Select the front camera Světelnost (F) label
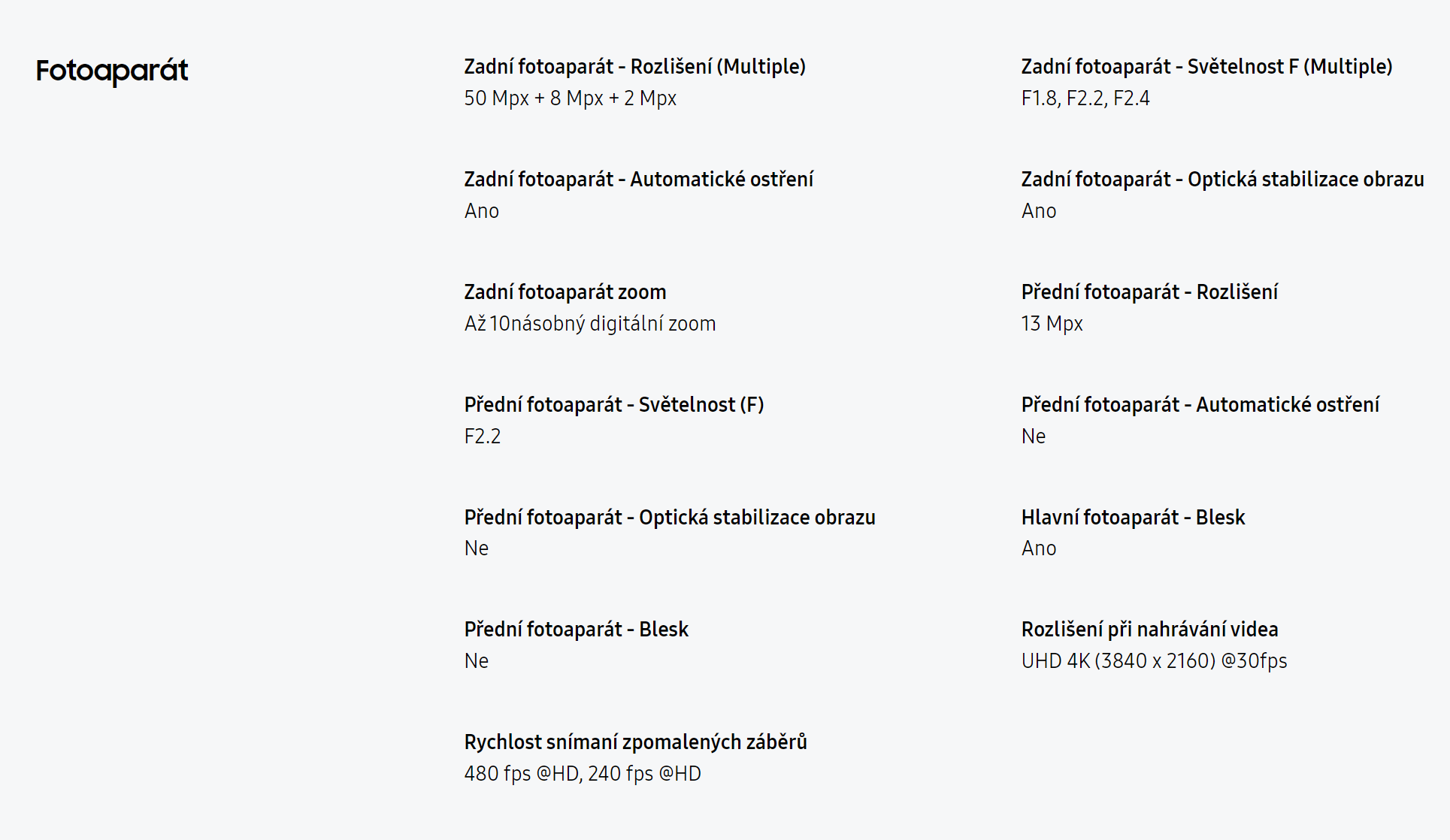The height and width of the screenshot is (840, 1450). (613, 405)
